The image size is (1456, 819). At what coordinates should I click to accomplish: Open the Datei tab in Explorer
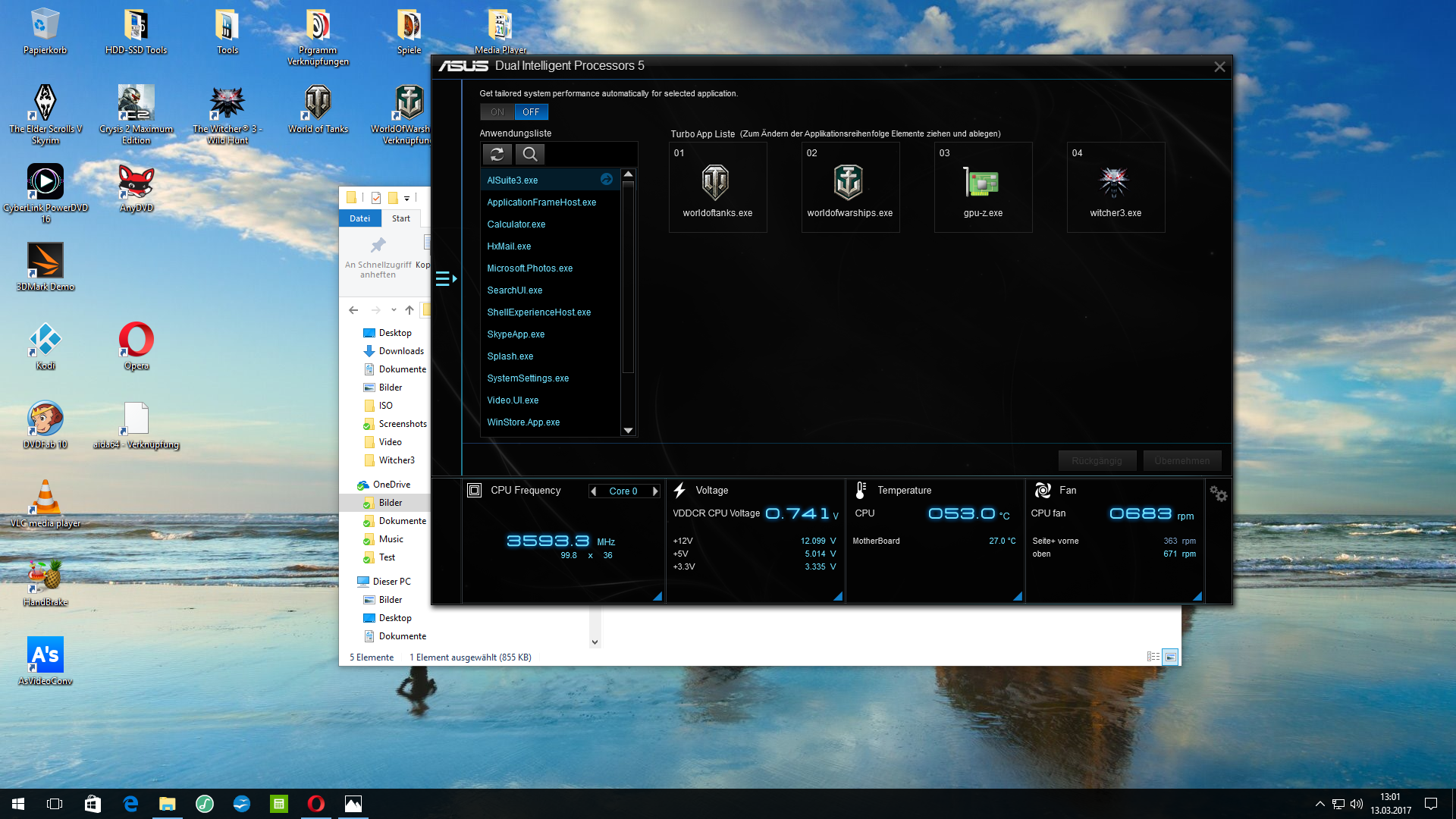tap(359, 218)
